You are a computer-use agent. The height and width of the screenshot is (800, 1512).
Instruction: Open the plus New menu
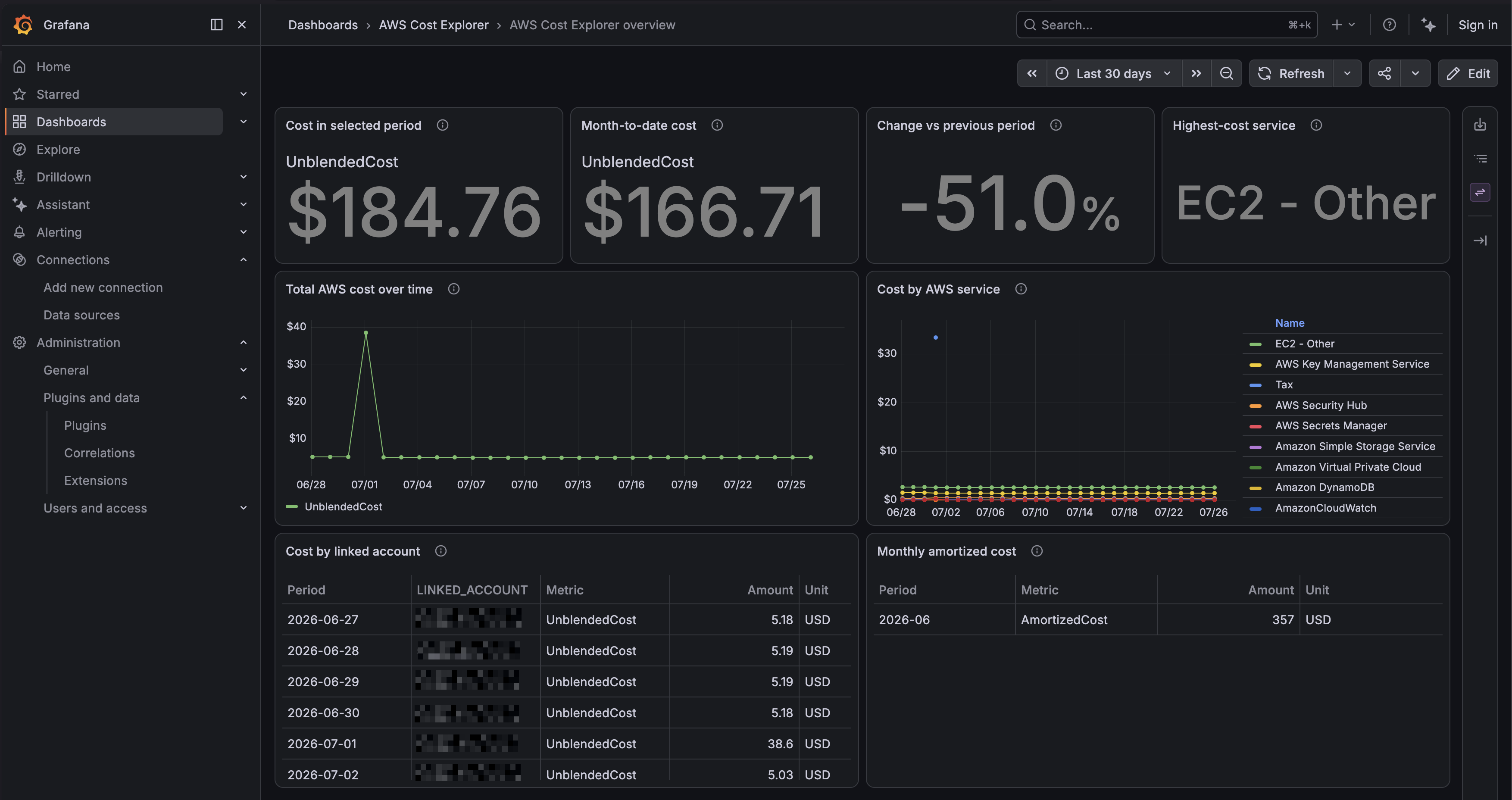(1343, 25)
